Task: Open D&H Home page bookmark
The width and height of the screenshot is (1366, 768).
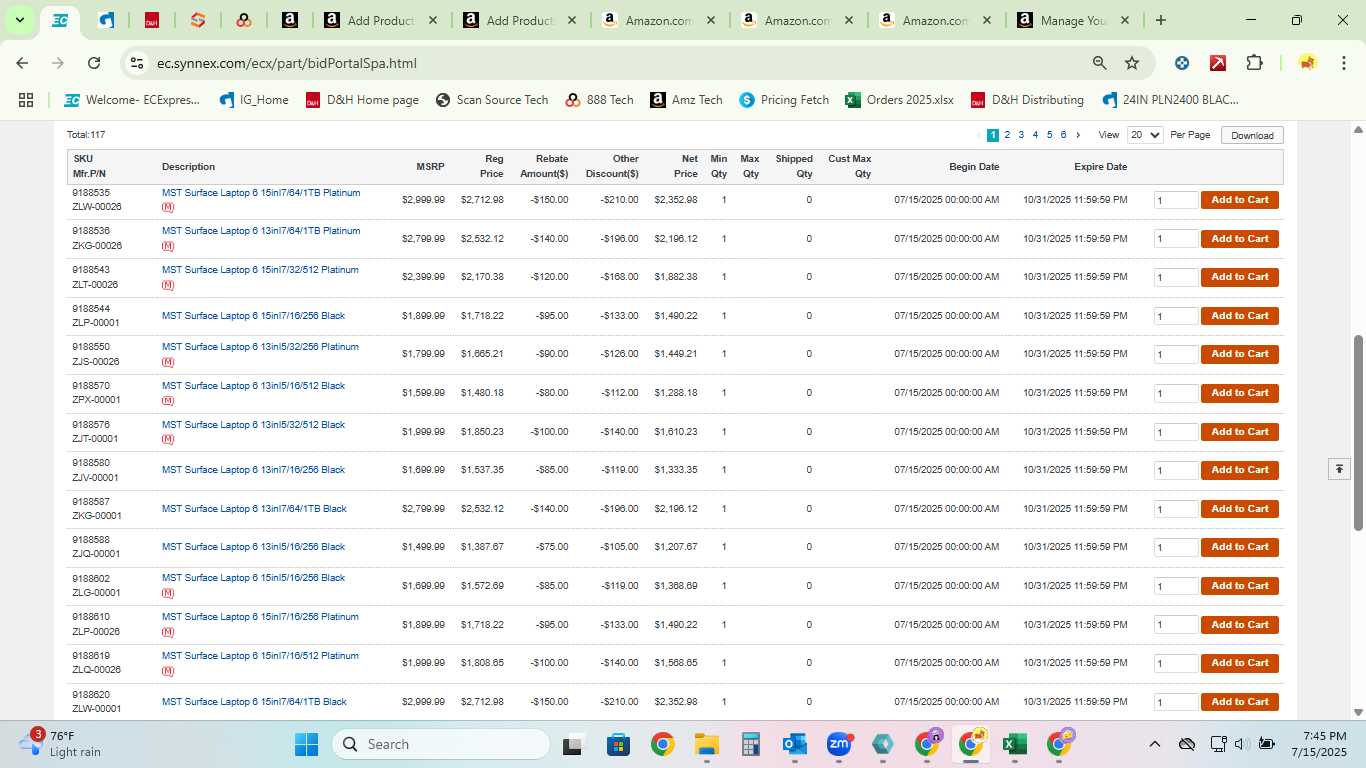Action: (362, 100)
